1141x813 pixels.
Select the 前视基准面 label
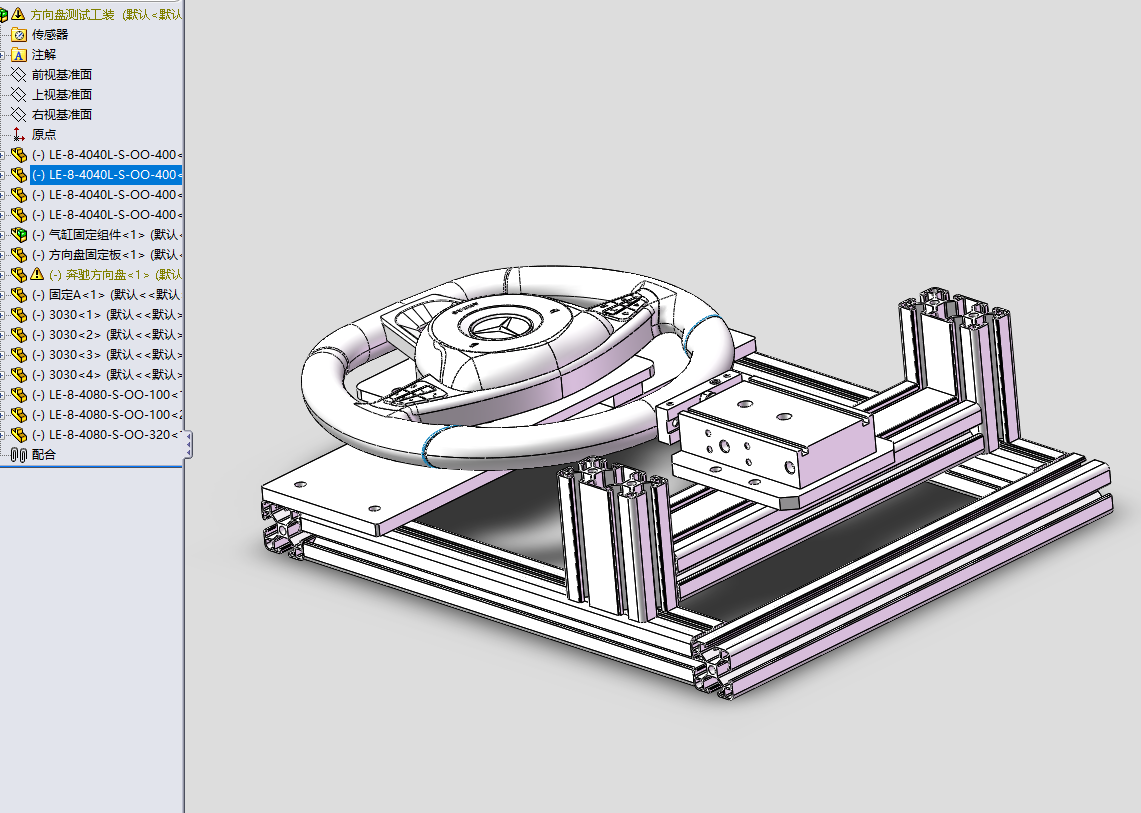62,74
